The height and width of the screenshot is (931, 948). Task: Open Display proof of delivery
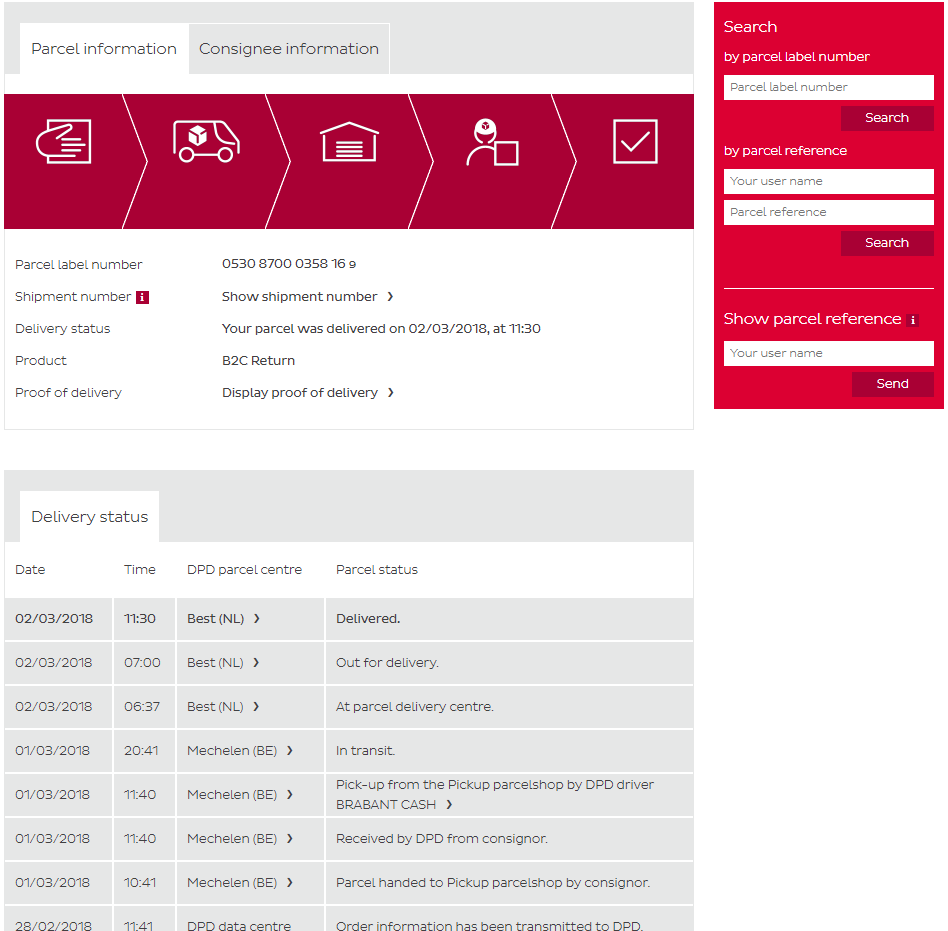tap(307, 393)
